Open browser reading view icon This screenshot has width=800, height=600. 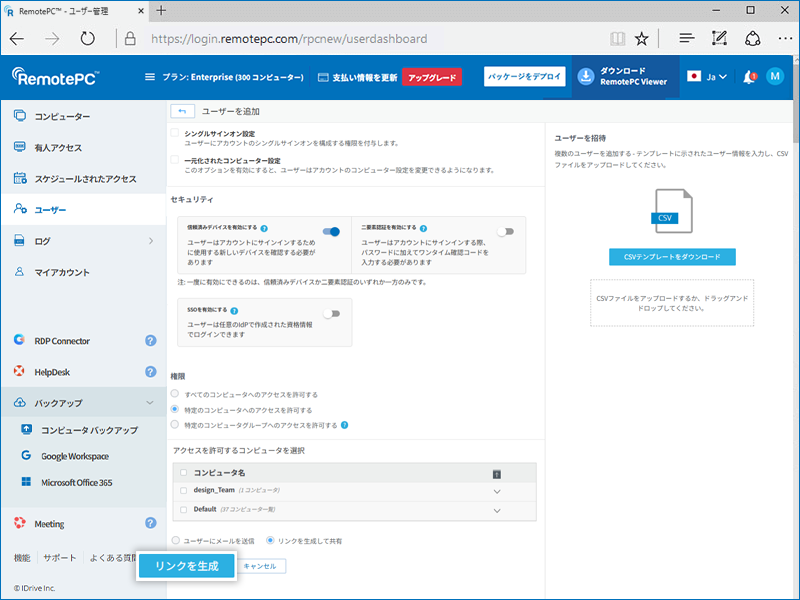point(617,39)
